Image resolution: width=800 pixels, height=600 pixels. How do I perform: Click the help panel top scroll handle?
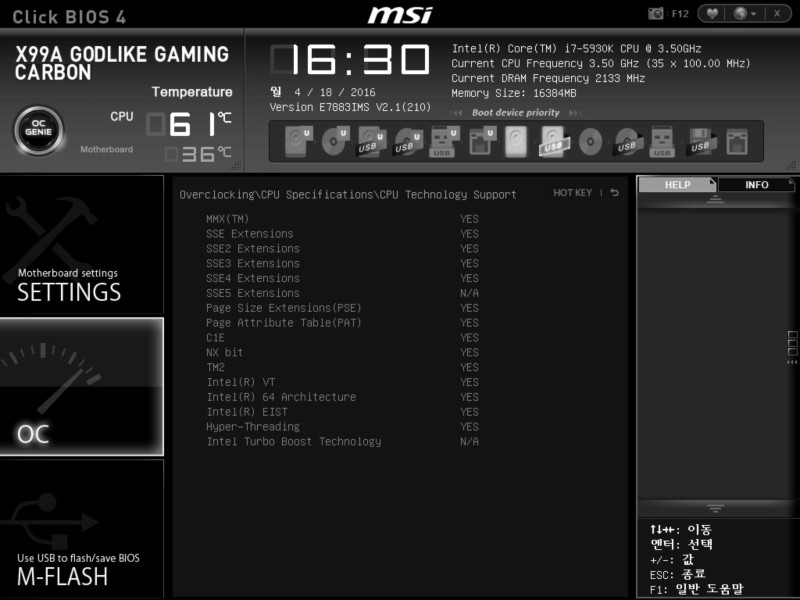pyautogui.click(x=715, y=200)
